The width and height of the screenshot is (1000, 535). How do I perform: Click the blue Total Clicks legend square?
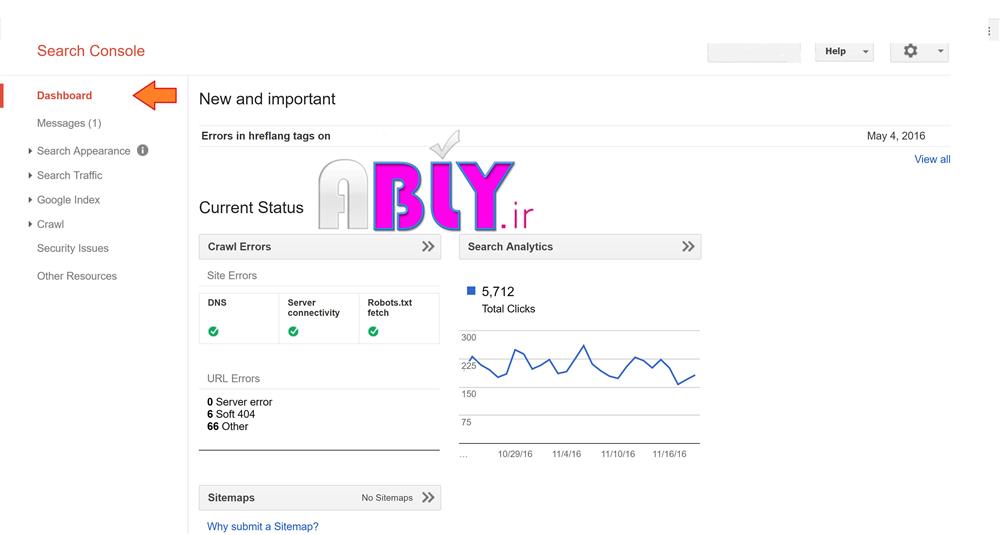tap(471, 291)
